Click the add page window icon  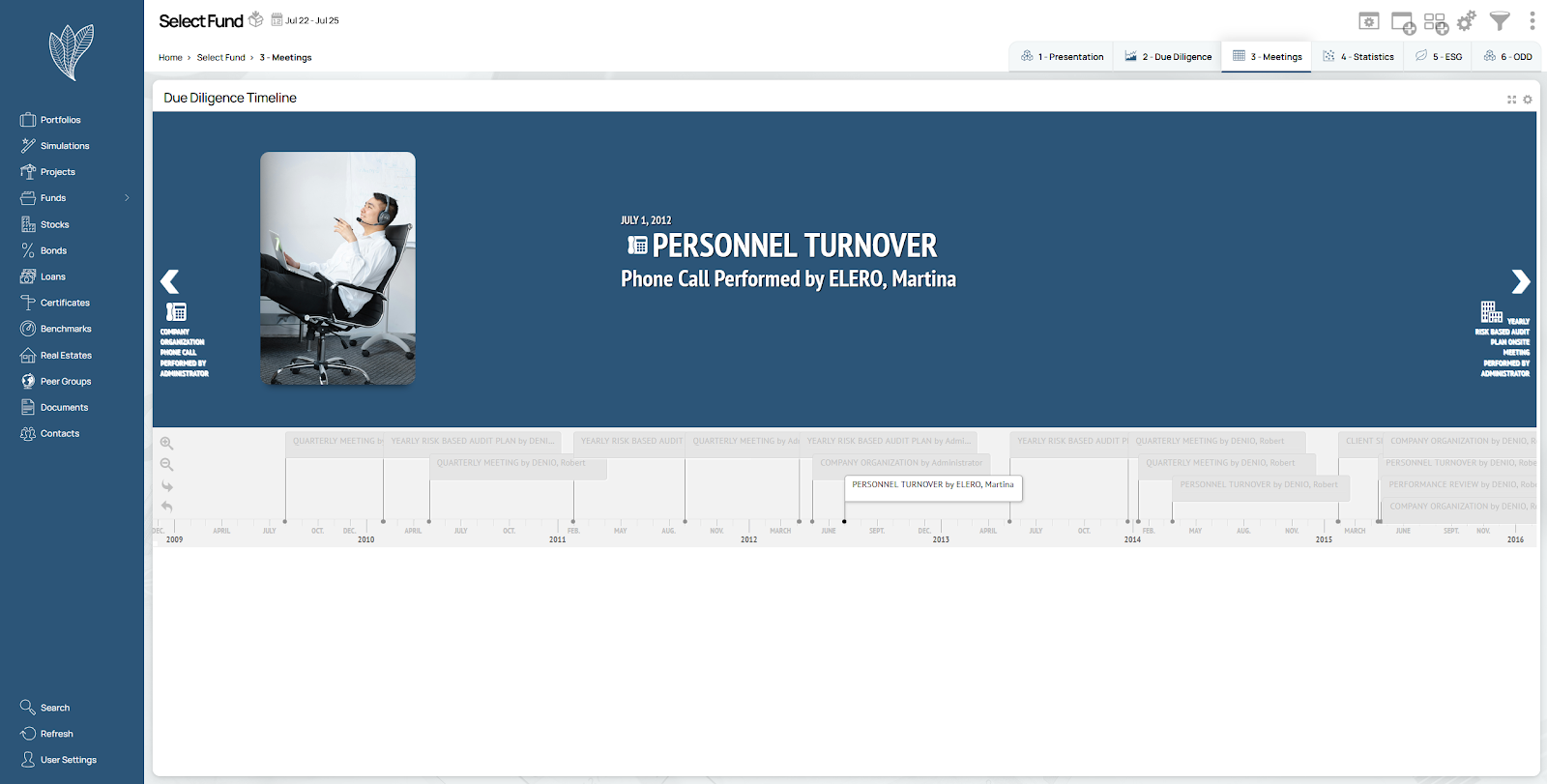(1402, 22)
